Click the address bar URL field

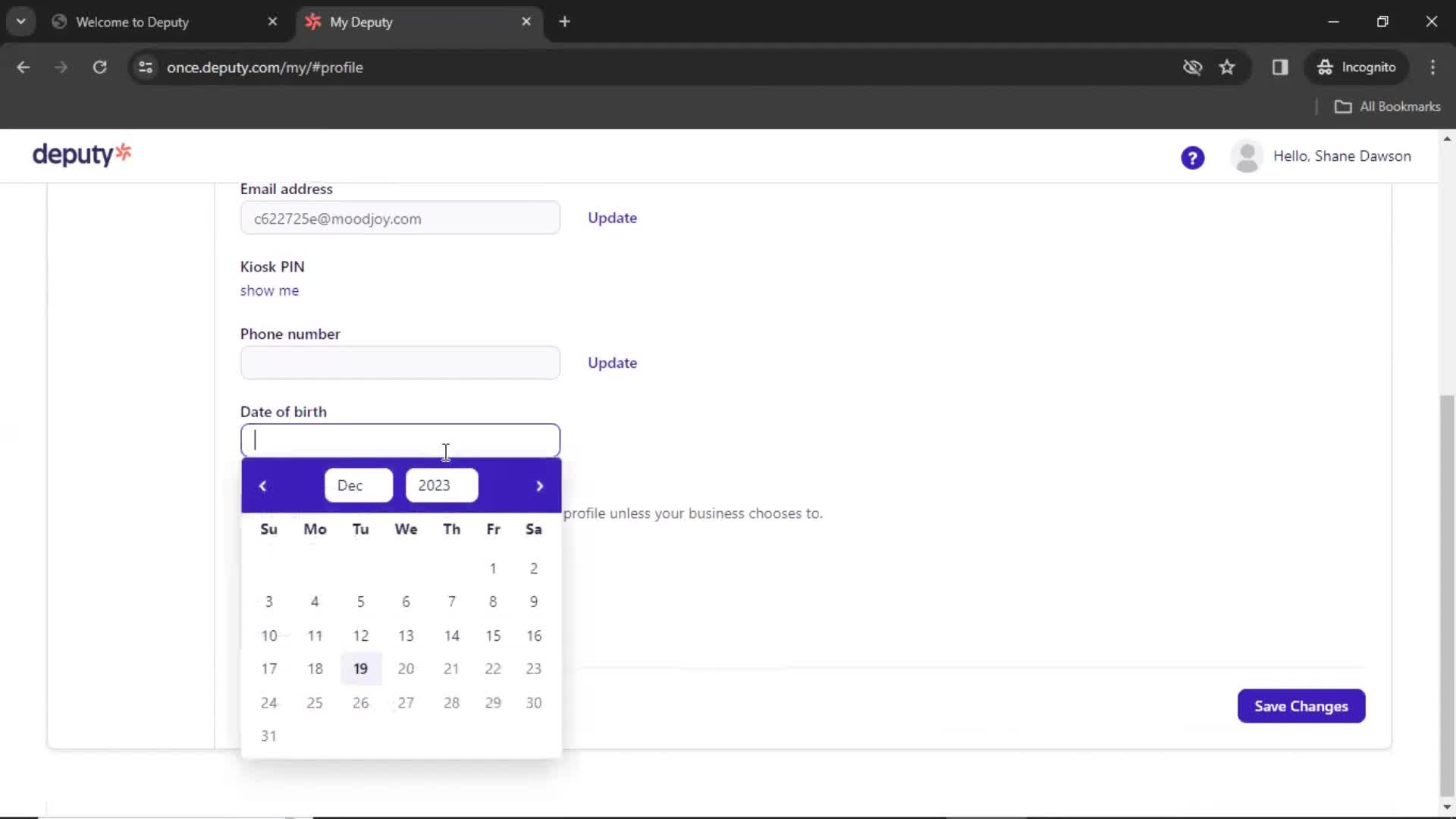pyautogui.click(x=265, y=67)
